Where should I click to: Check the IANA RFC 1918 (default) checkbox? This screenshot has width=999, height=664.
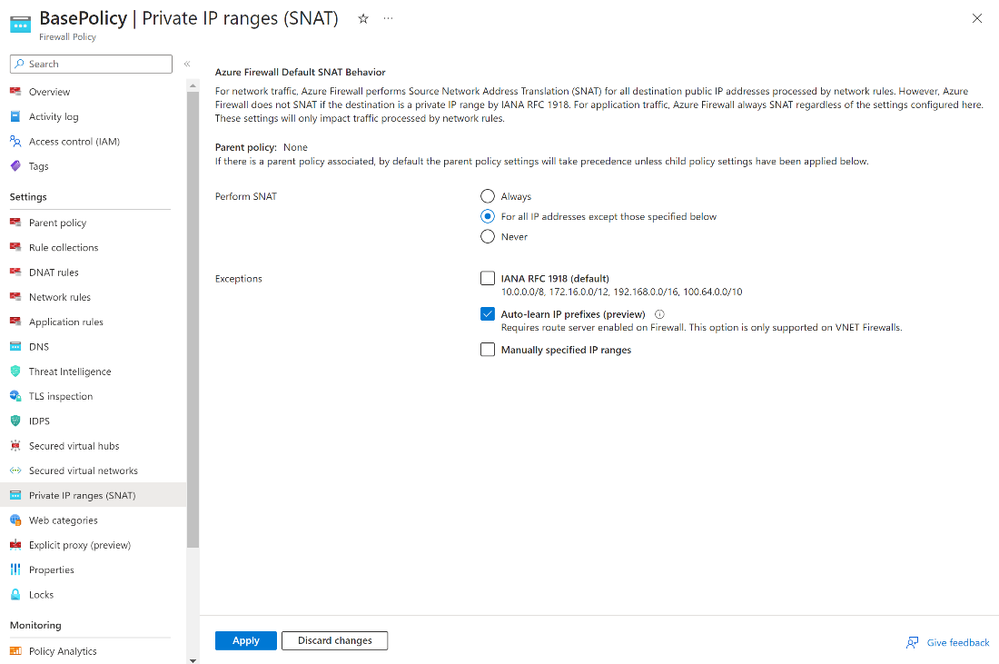(487, 278)
